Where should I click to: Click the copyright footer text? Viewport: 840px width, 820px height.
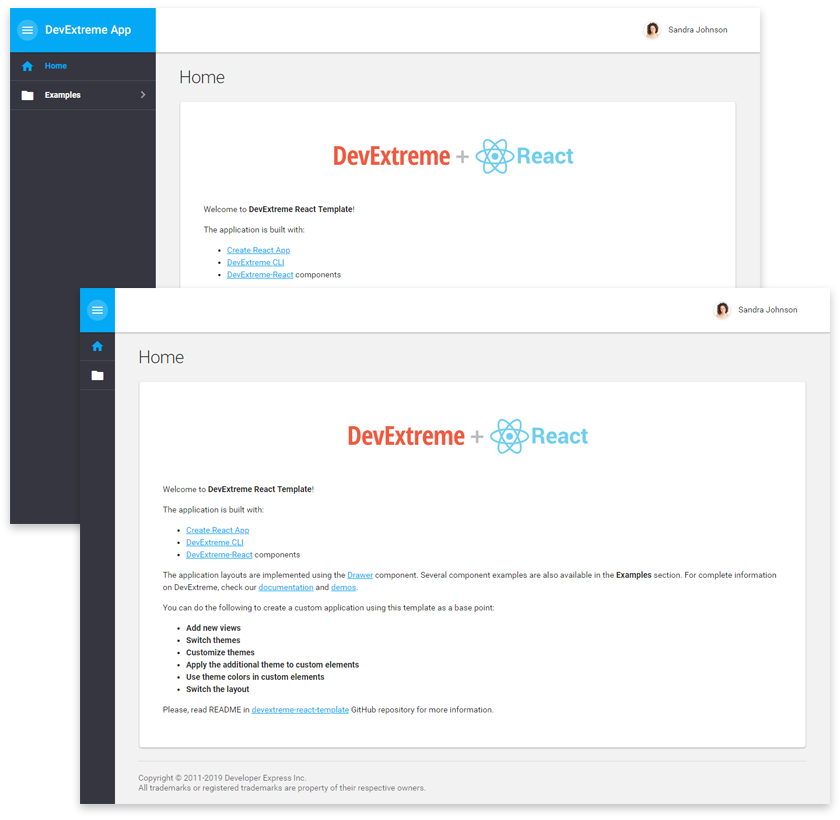click(x=282, y=783)
